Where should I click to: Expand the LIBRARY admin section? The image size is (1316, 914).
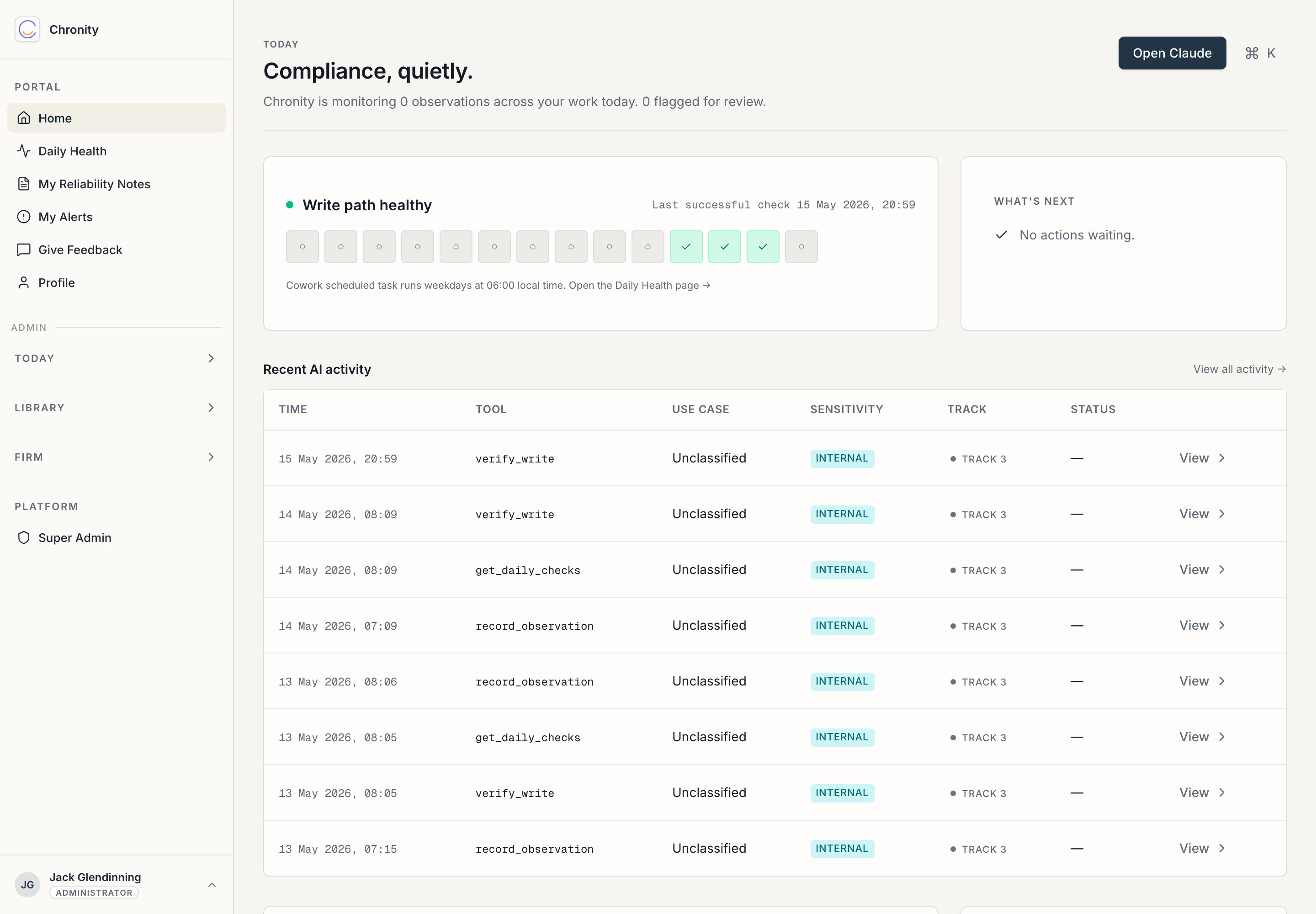[116, 408]
